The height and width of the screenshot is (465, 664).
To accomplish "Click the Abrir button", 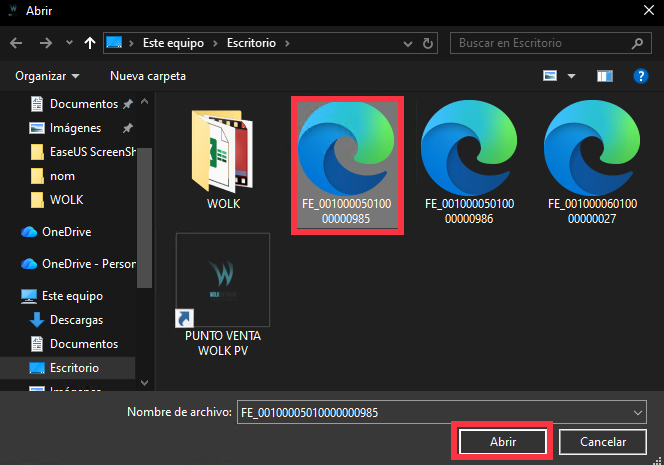I will [x=502, y=441].
